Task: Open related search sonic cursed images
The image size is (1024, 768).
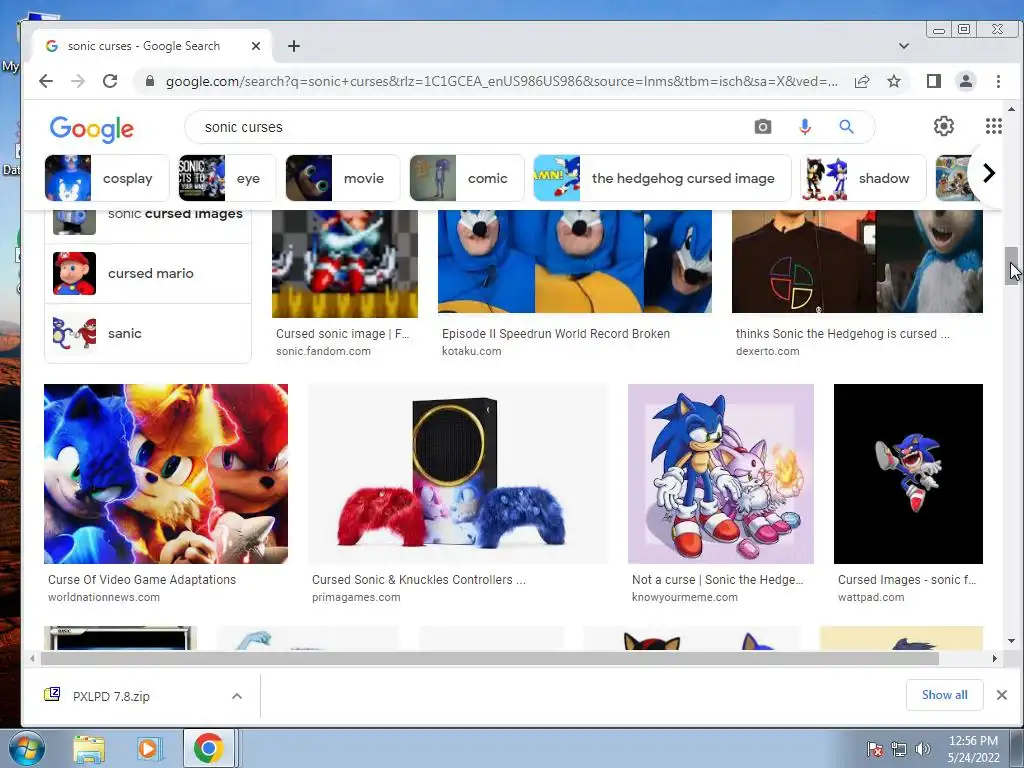Action: click(x=148, y=221)
